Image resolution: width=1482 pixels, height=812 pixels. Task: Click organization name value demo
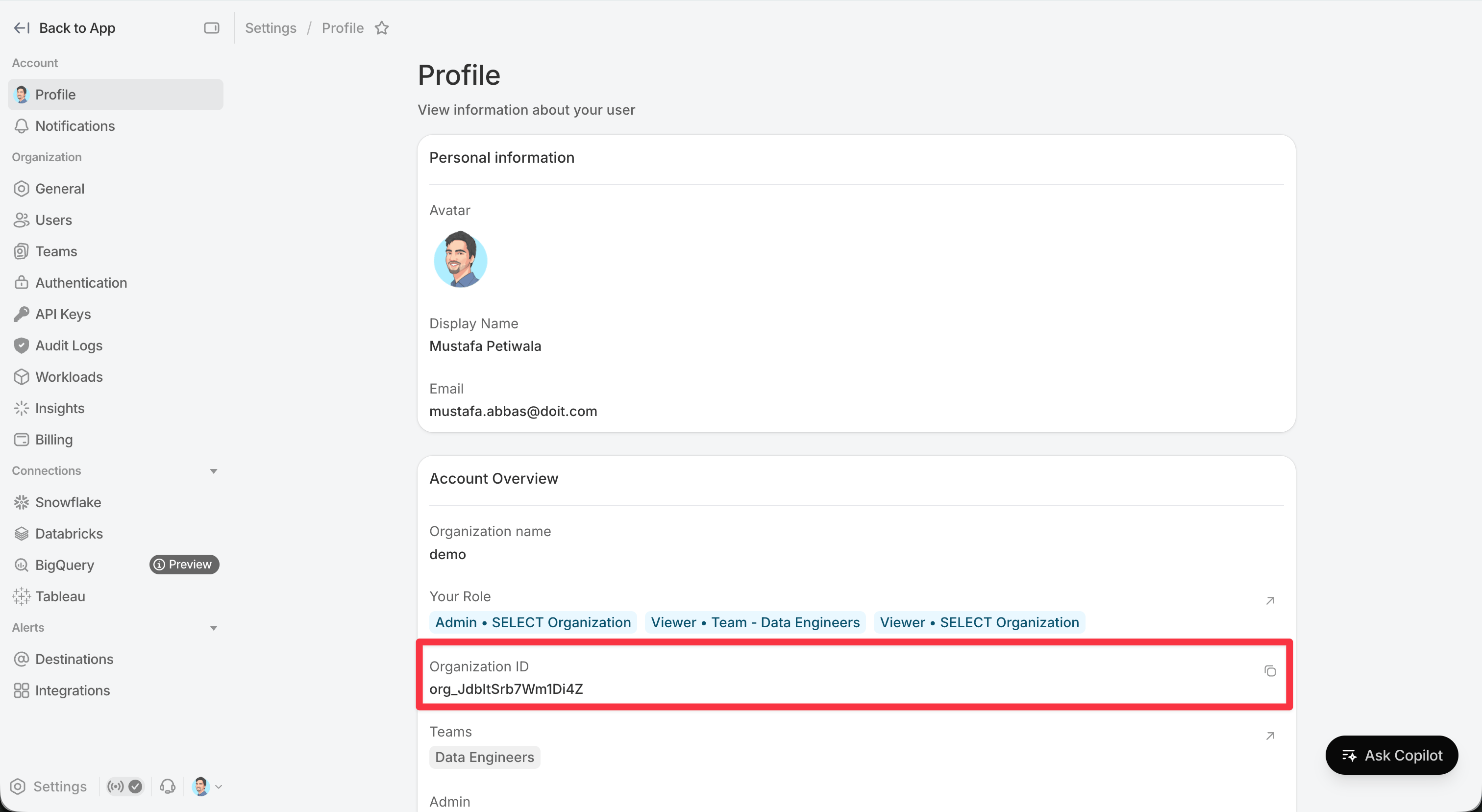coord(447,554)
